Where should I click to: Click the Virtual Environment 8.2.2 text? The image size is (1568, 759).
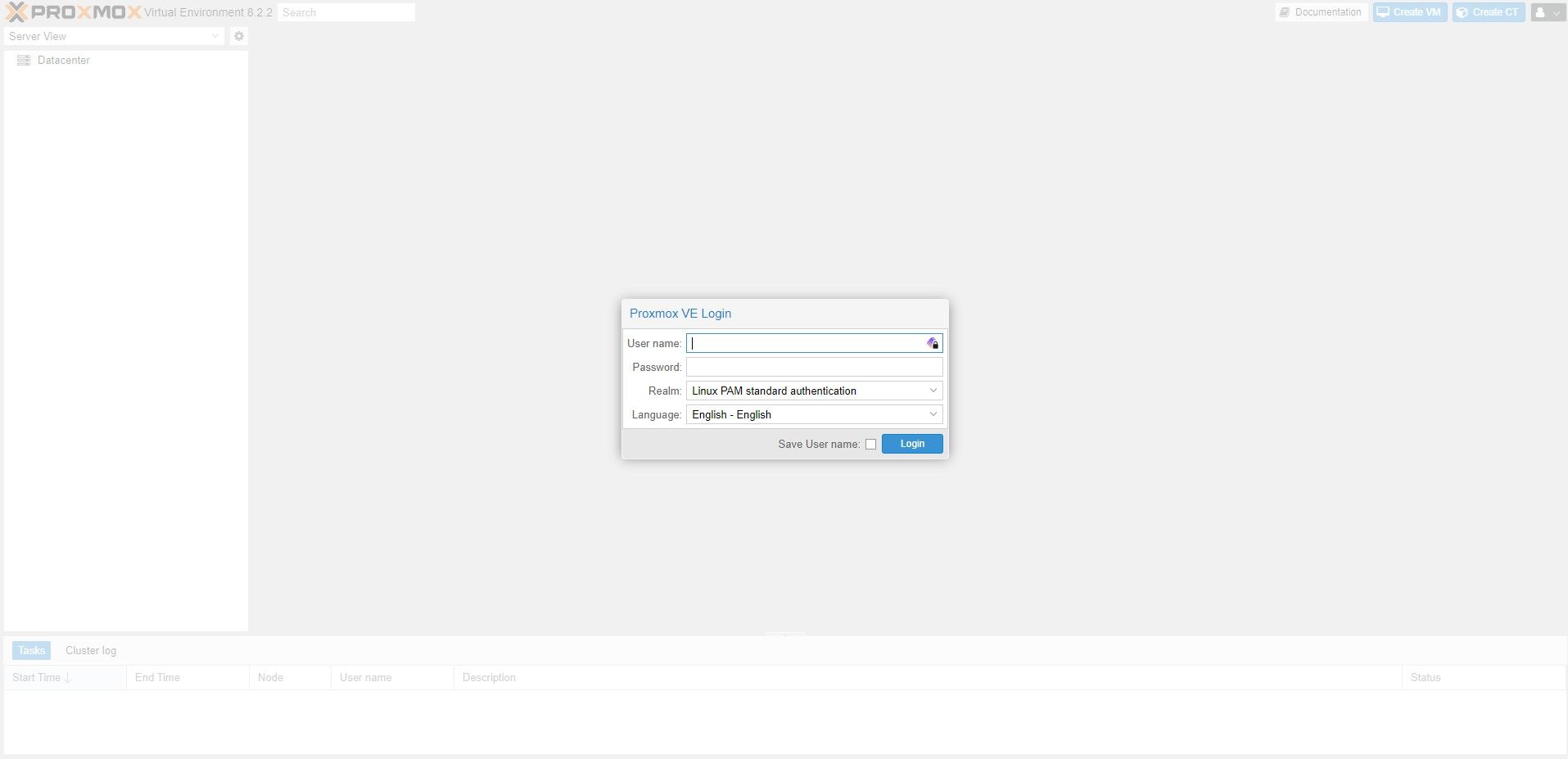pos(208,12)
